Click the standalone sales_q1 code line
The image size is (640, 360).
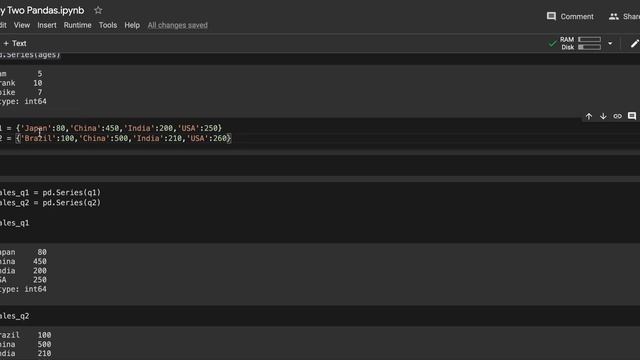(x=15, y=223)
